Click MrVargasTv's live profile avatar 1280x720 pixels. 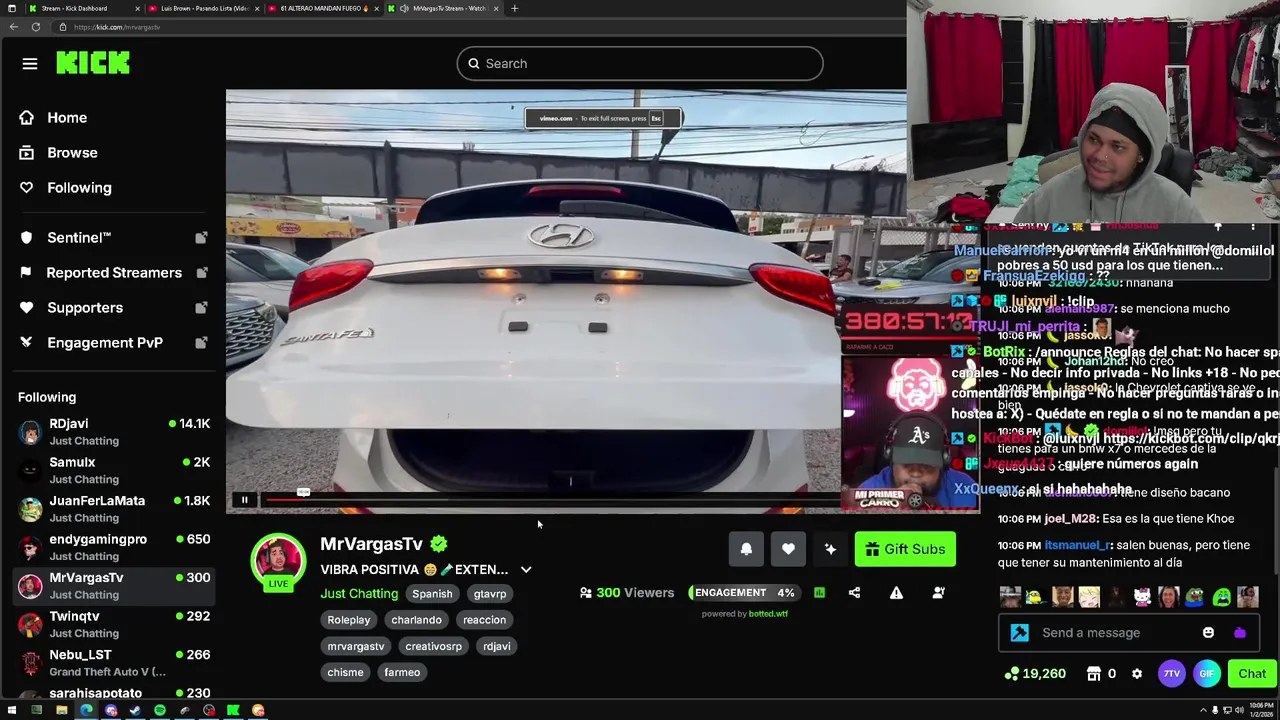[278, 561]
